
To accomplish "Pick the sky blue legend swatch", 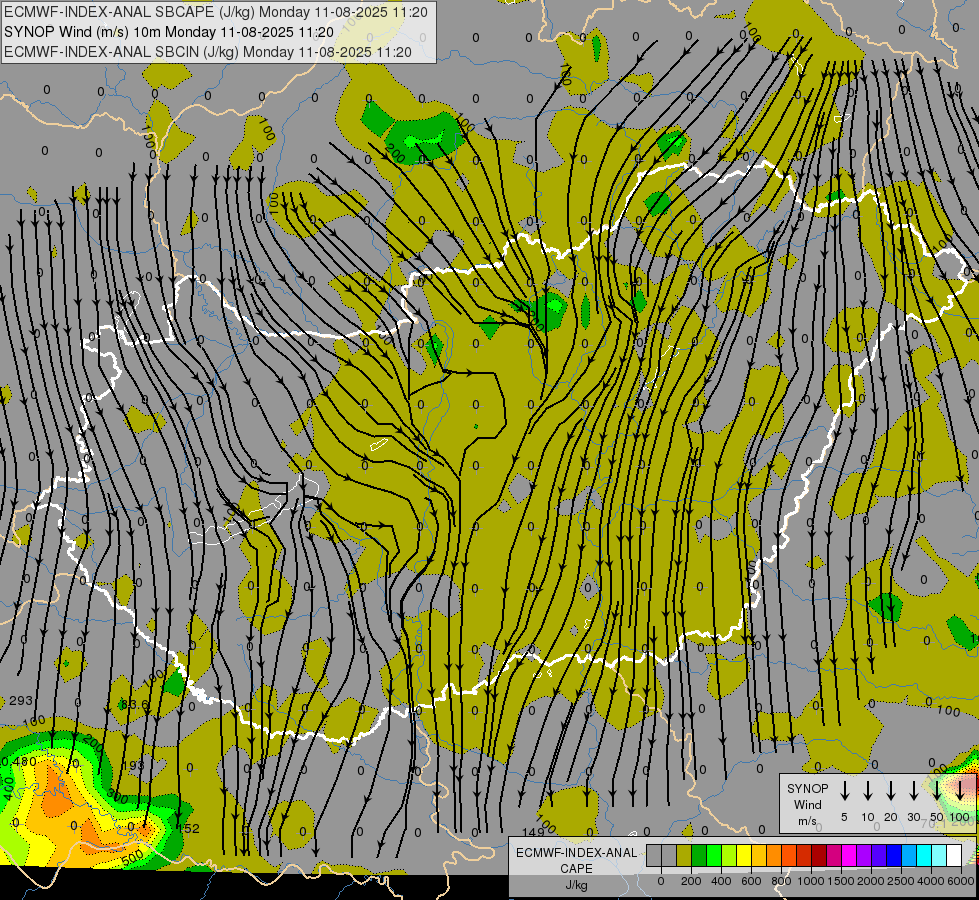I will pos(909,856).
